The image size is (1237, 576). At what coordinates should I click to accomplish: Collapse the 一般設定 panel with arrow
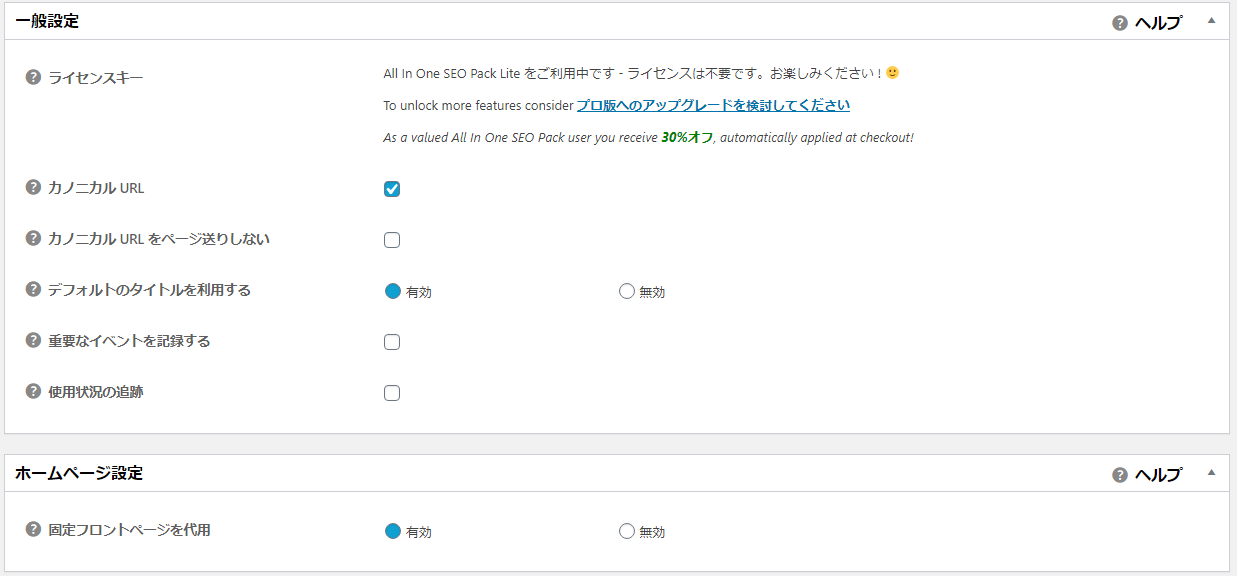click(1211, 20)
